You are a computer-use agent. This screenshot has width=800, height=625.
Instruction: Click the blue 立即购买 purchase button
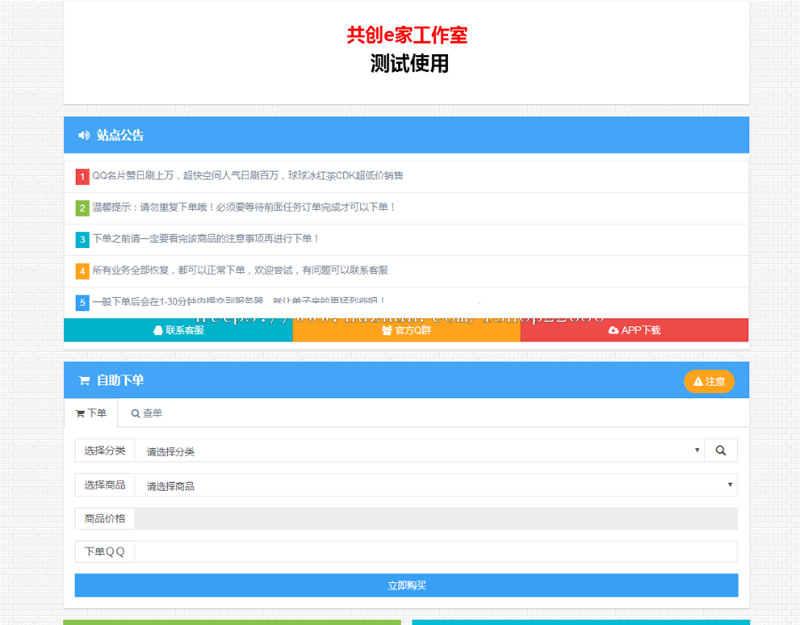[x=405, y=585]
